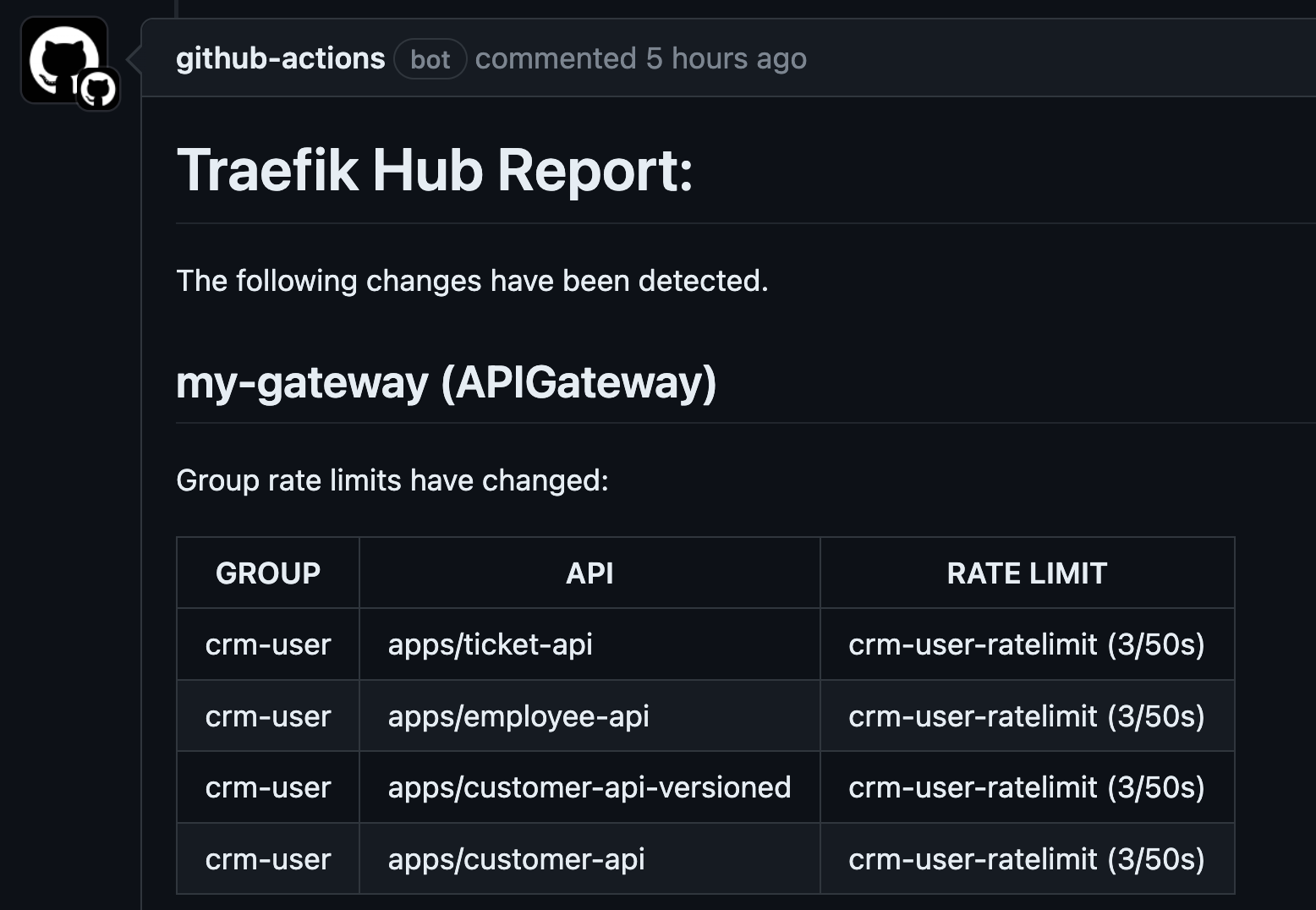
Task: Select the my-gateway (APIGateway) heading
Action: [446, 383]
